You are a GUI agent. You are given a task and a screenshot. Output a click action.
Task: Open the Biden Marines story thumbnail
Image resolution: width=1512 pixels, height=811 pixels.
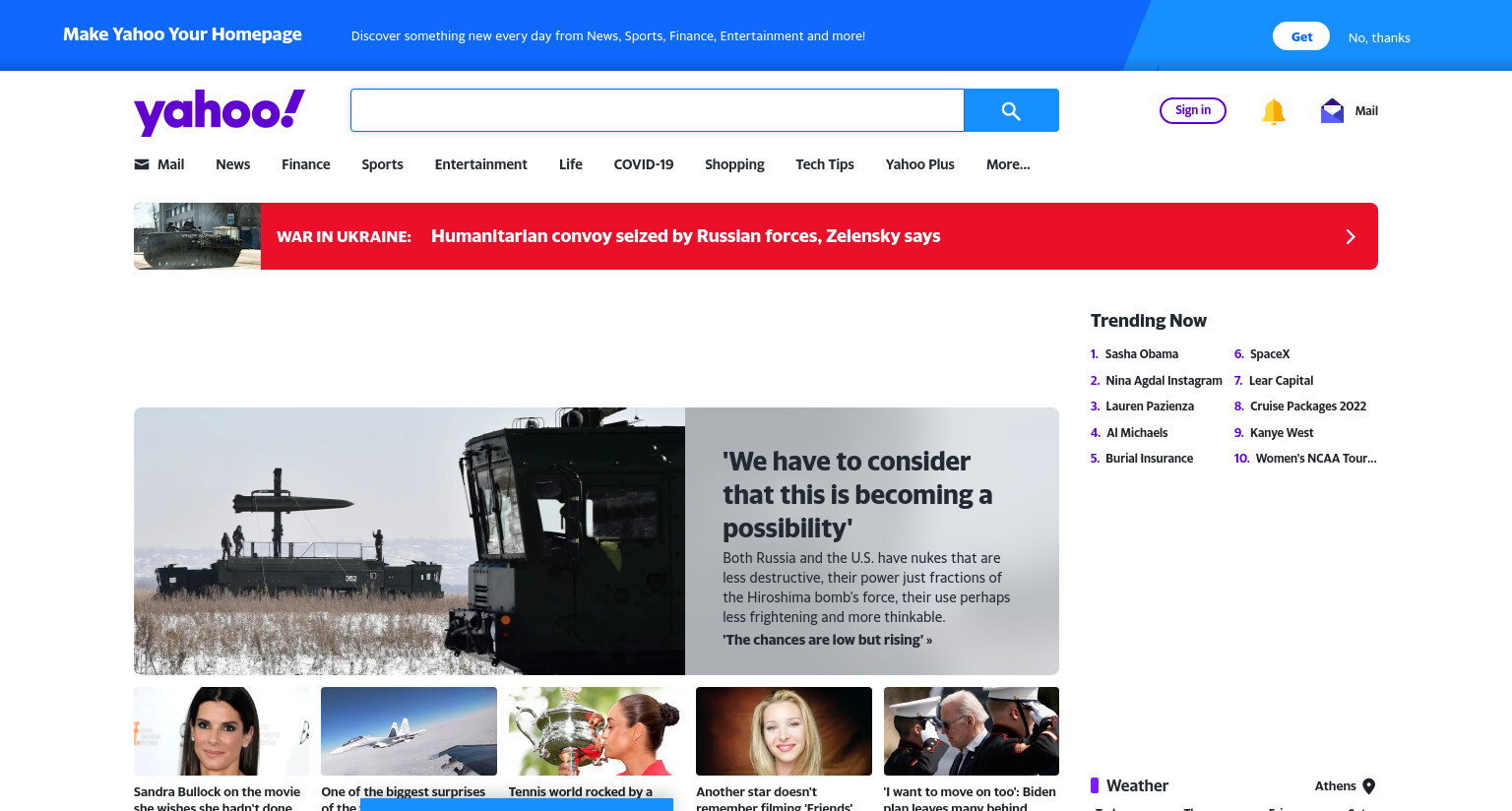click(x=972, y=731)
